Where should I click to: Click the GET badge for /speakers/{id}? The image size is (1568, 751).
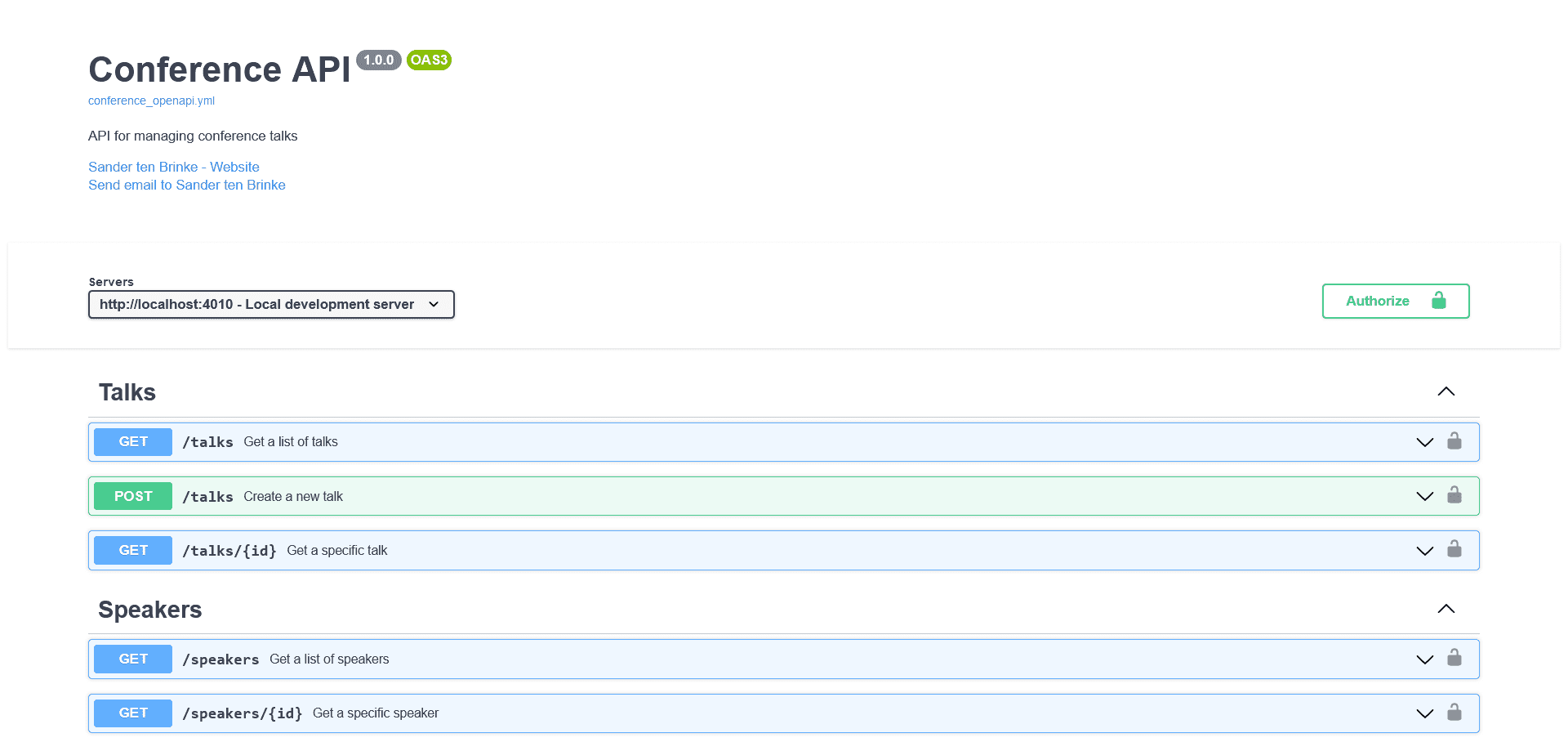[133, 713]
